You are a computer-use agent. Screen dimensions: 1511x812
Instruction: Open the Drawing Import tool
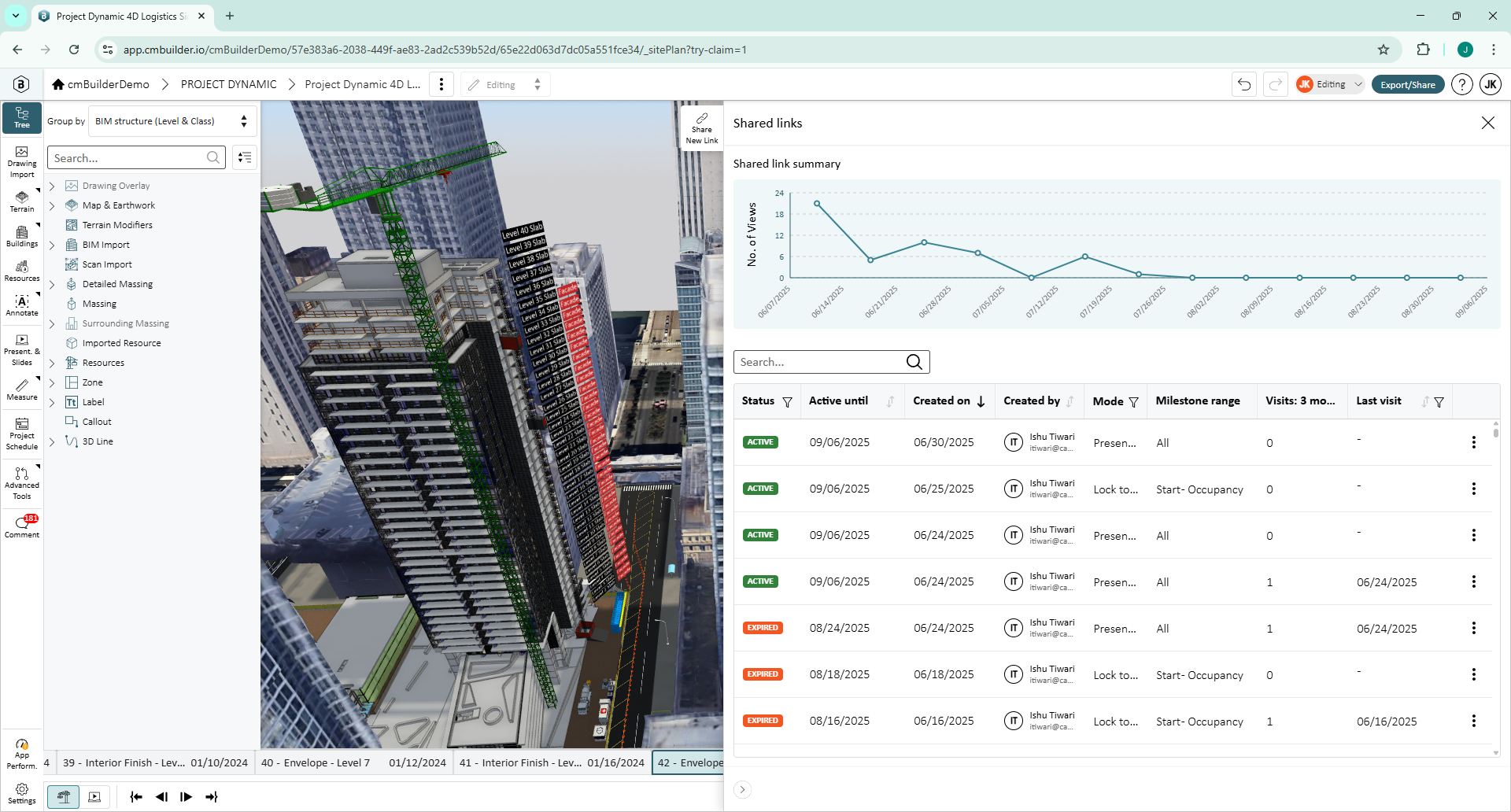(x=22, y=162)
